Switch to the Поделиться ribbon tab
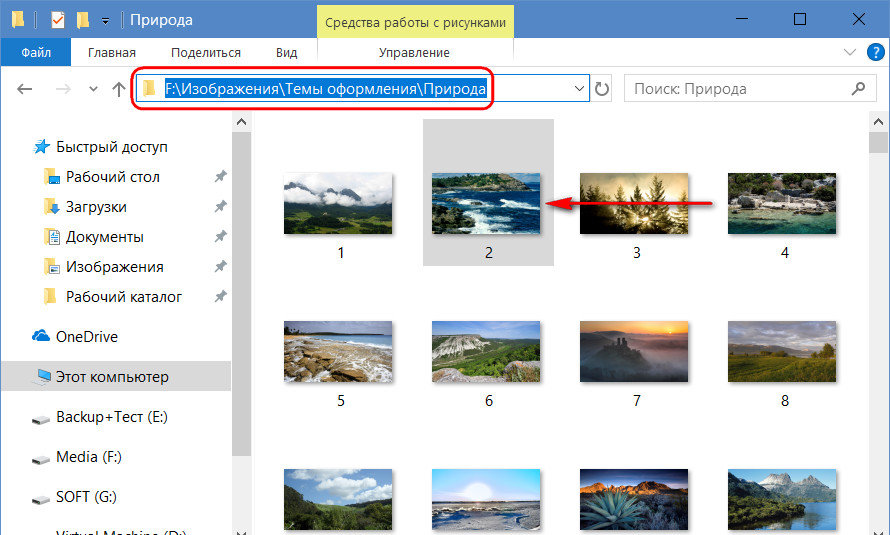The width and height of the screenshot is (890, 535). tap(205, 52)
